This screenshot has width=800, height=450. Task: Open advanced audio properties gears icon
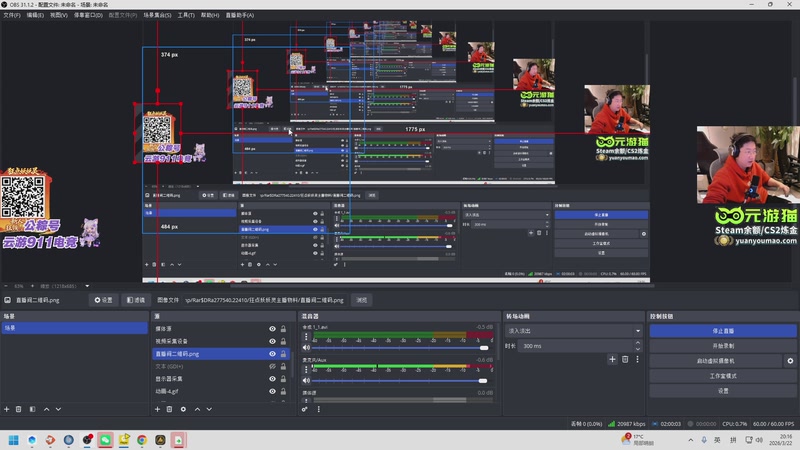(305, 409)
